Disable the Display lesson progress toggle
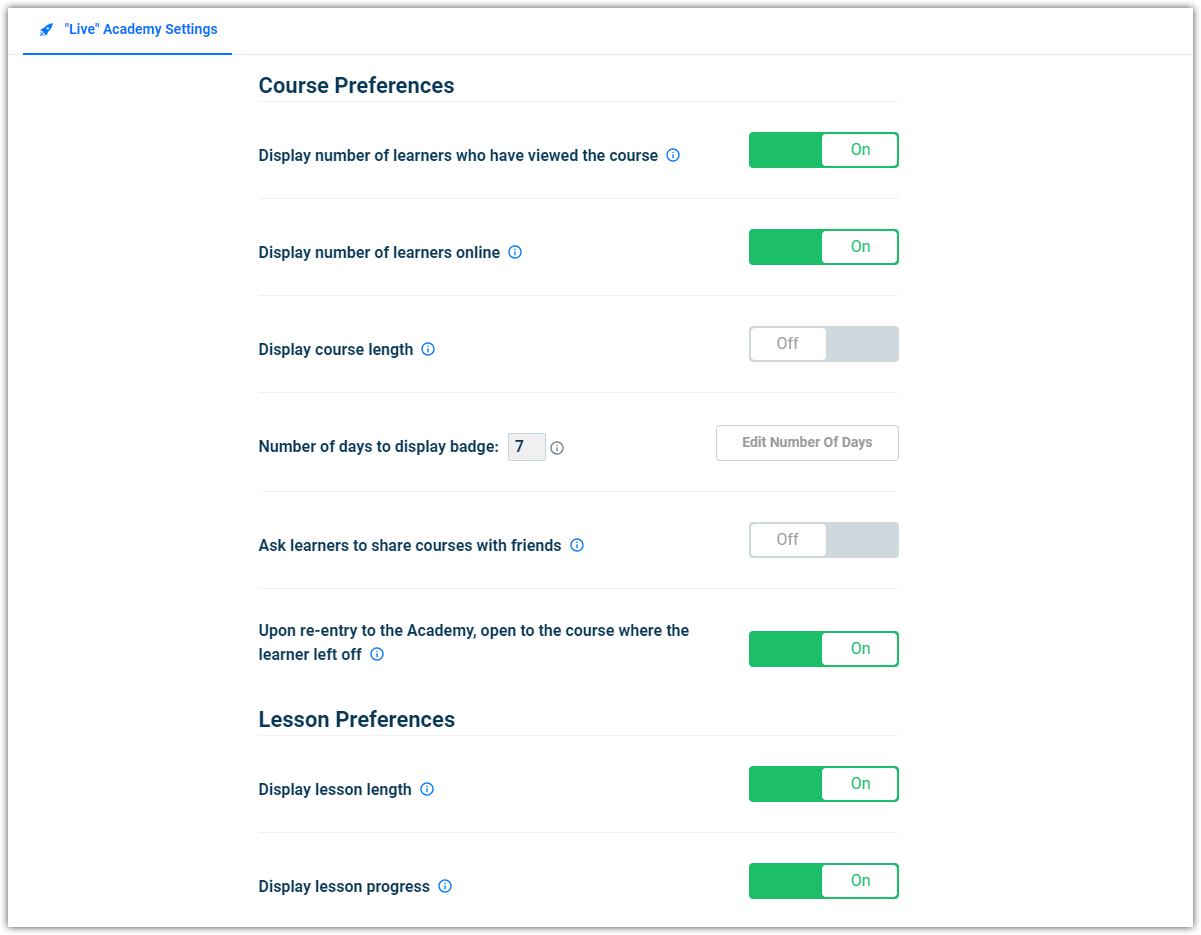The height and width of the screenshot is (935, 1201). pyautogui.click(x=824, y=881)
